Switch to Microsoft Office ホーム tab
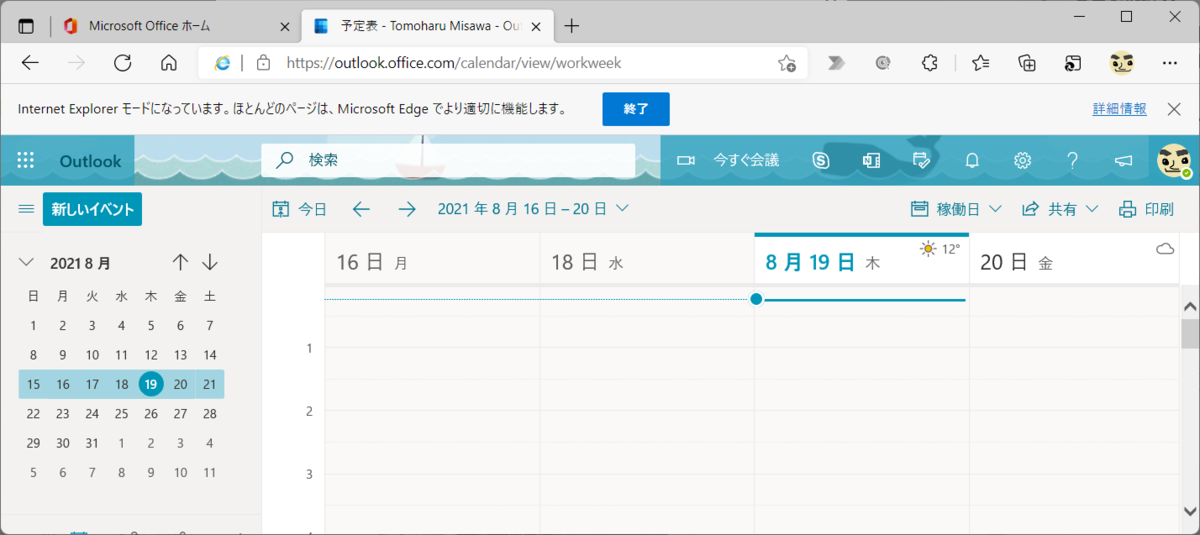The image size is (1200, 535). [x=176, y=26]
